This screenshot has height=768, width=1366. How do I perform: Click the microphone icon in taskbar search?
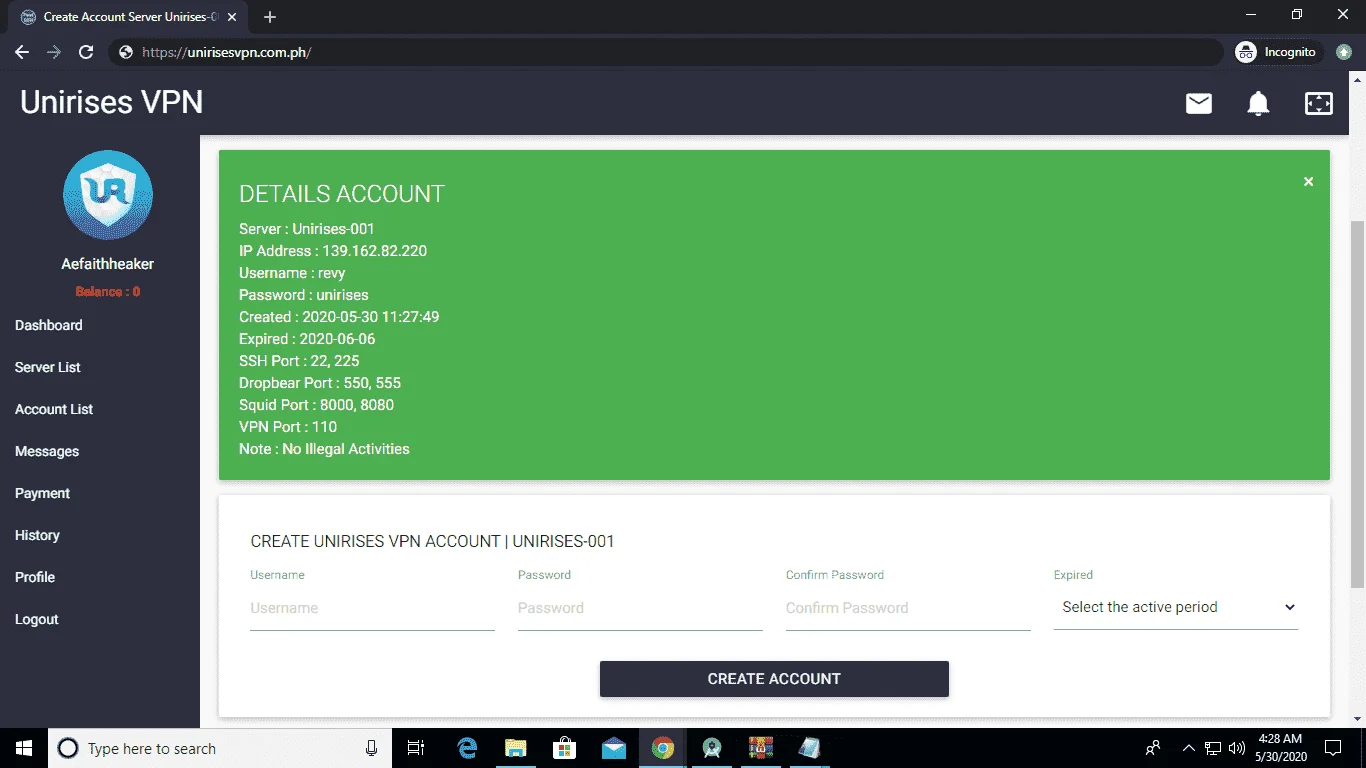pyautogui.click(x=372, y=748)
